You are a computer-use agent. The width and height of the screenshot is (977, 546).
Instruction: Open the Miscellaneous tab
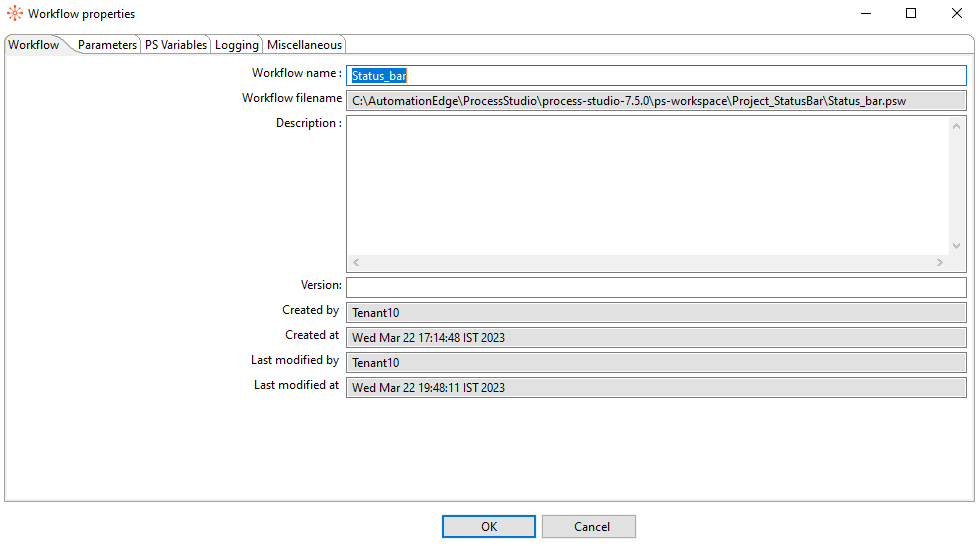coord(304,45)
